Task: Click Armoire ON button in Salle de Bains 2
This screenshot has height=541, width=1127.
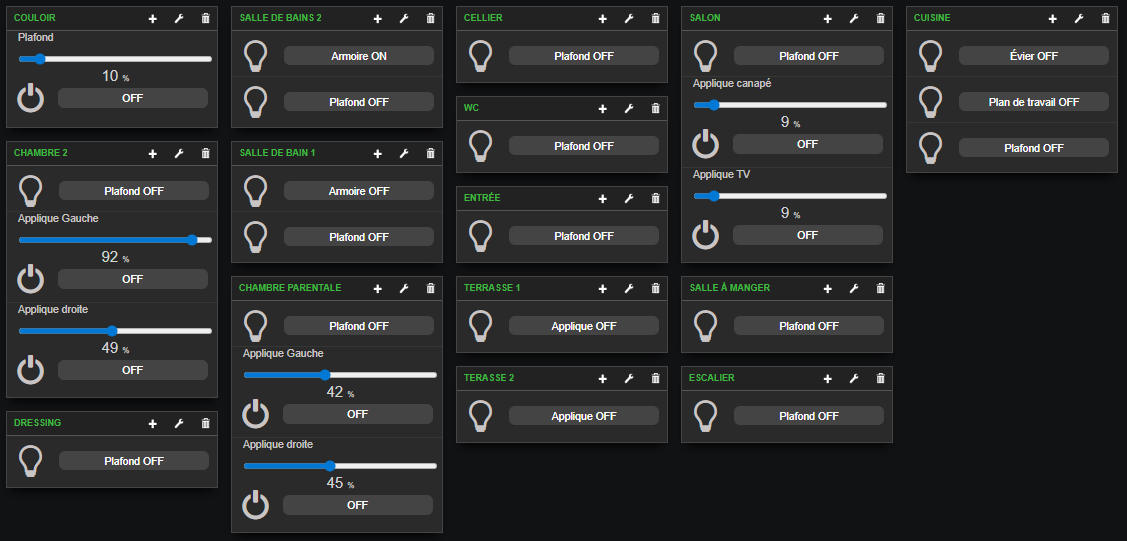Action: [x=359, y=56]
